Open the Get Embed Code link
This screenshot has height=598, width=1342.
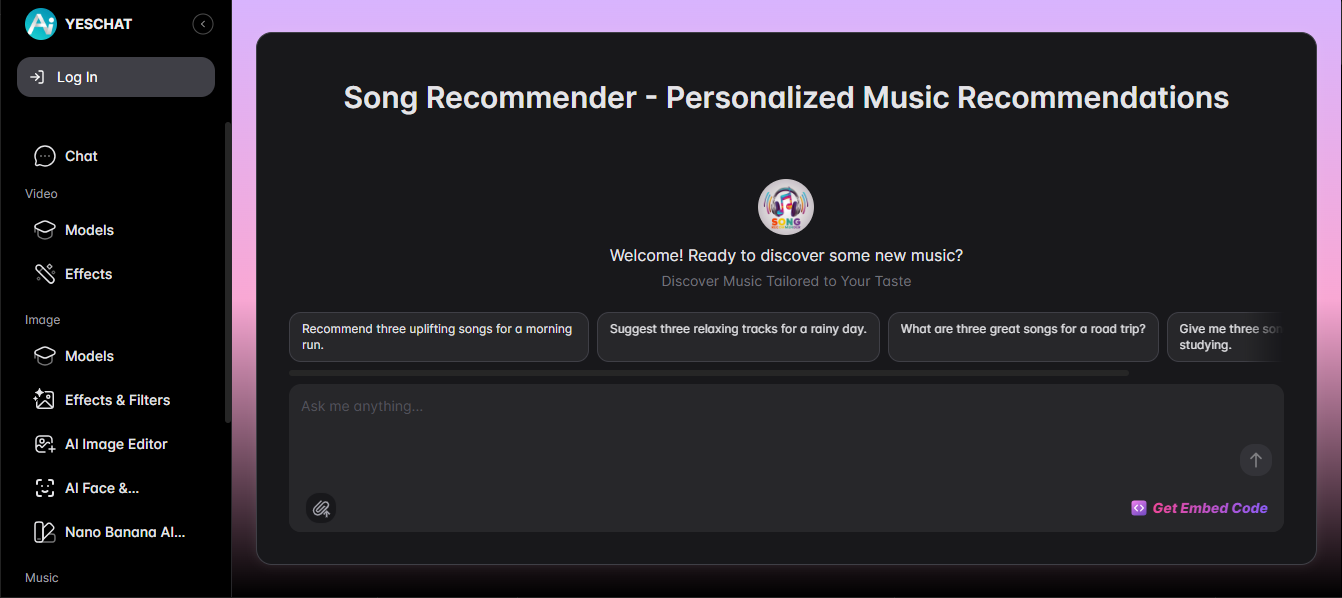point(1199,508)
